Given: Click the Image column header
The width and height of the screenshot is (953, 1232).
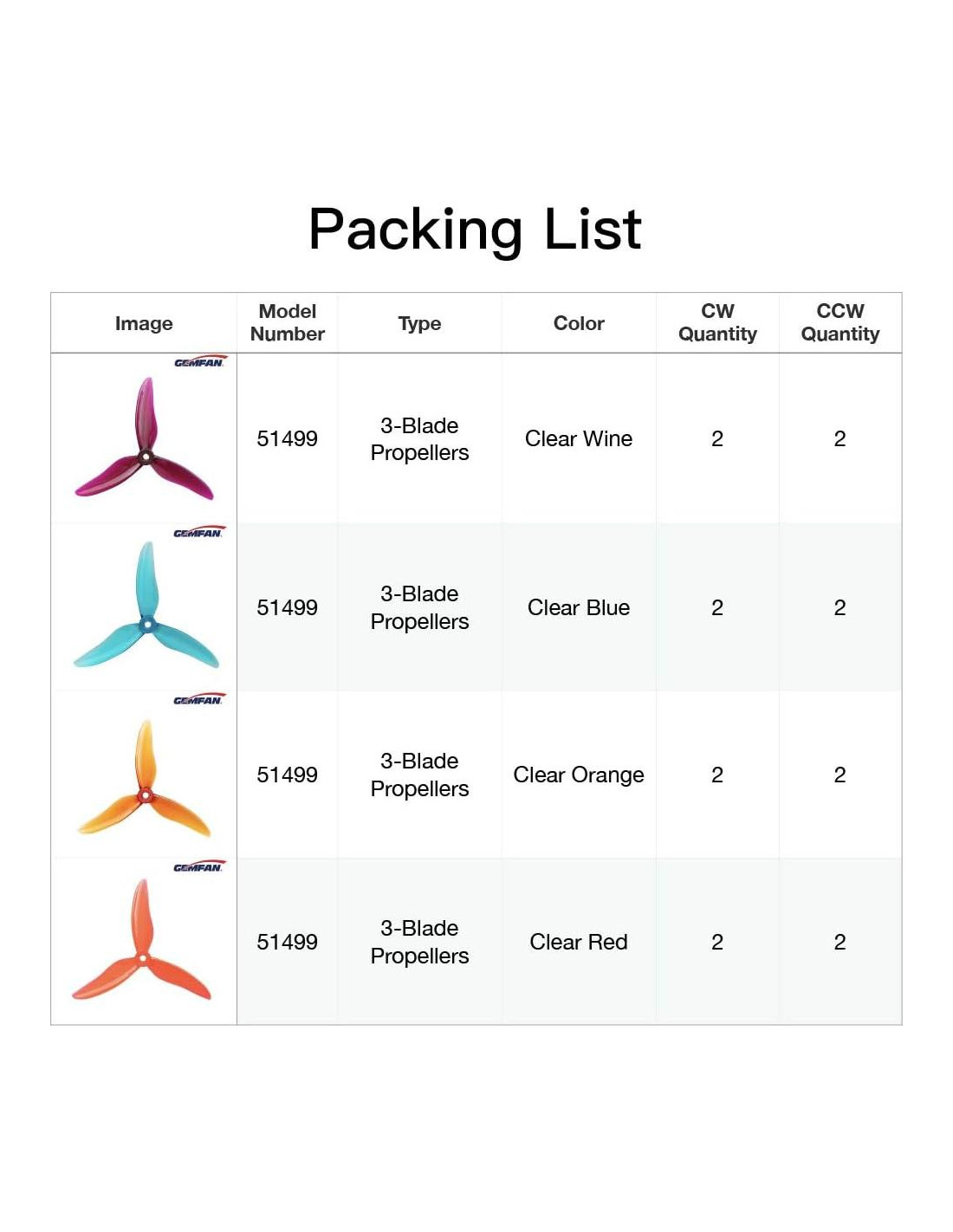Looking at the screenshot, I should [x=144, y=324].
